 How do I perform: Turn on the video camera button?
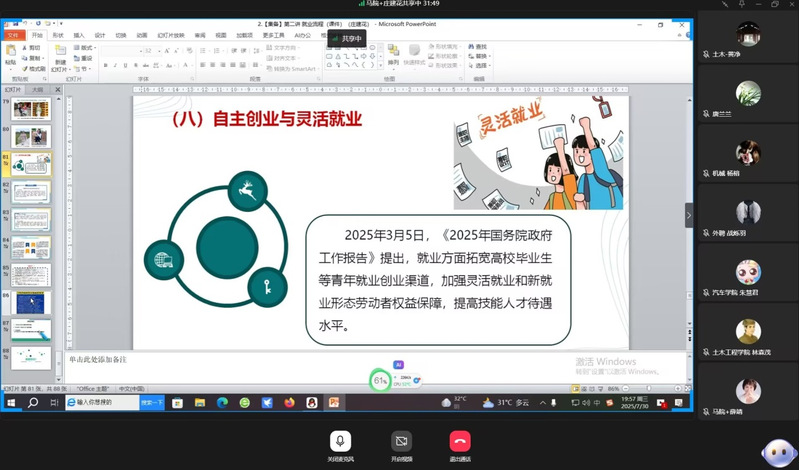(x=401, y=441)
